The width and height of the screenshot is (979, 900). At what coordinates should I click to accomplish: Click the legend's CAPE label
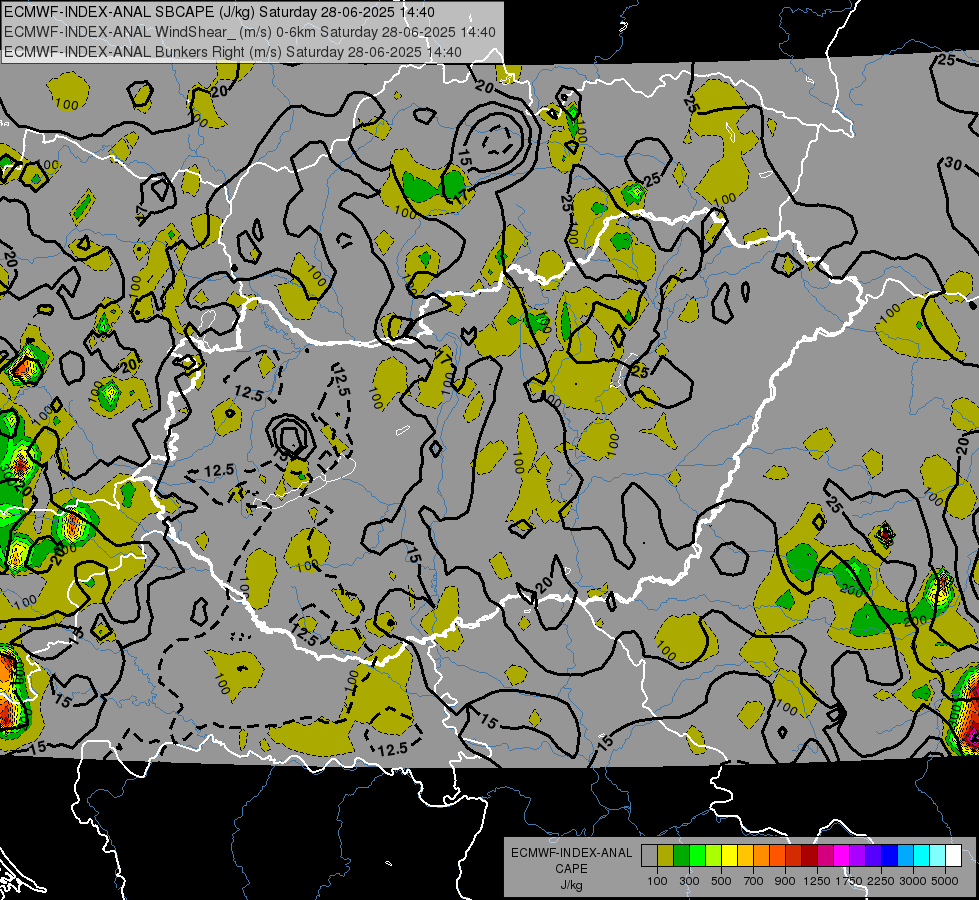click(571, 868)
